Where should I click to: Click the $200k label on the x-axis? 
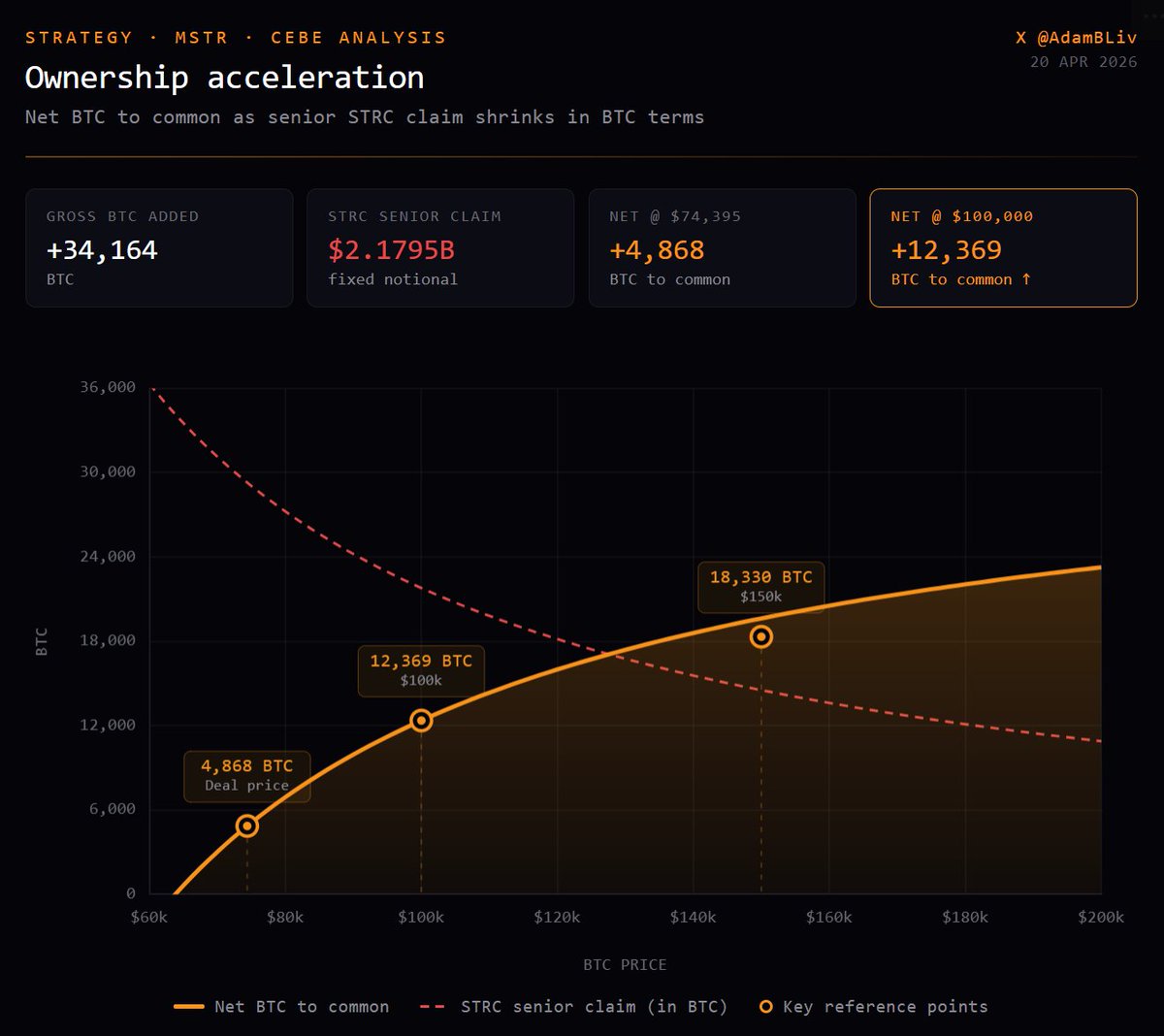coord(1101,917)
